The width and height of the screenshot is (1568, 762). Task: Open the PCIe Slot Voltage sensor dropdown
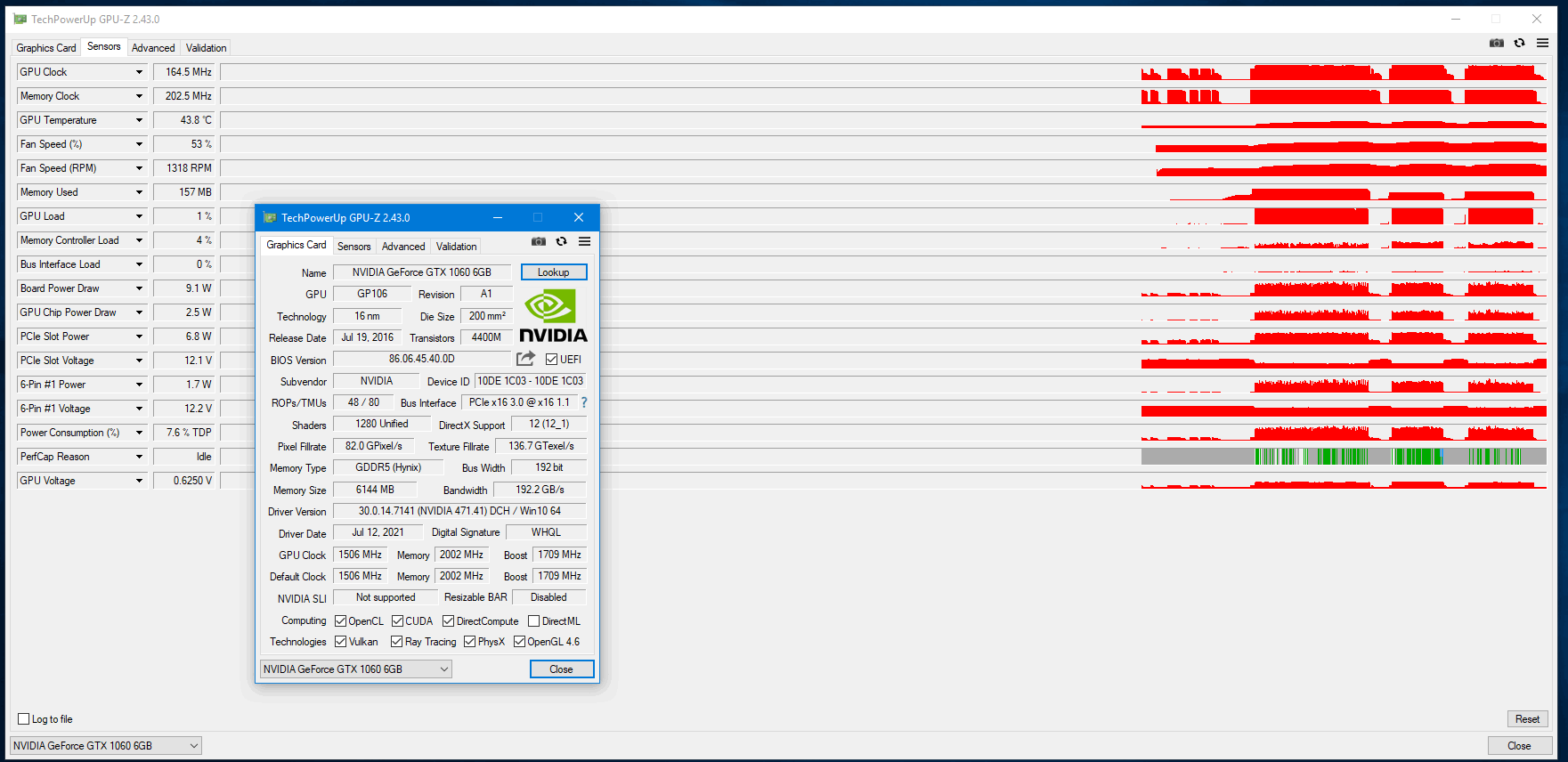point(139,361)
